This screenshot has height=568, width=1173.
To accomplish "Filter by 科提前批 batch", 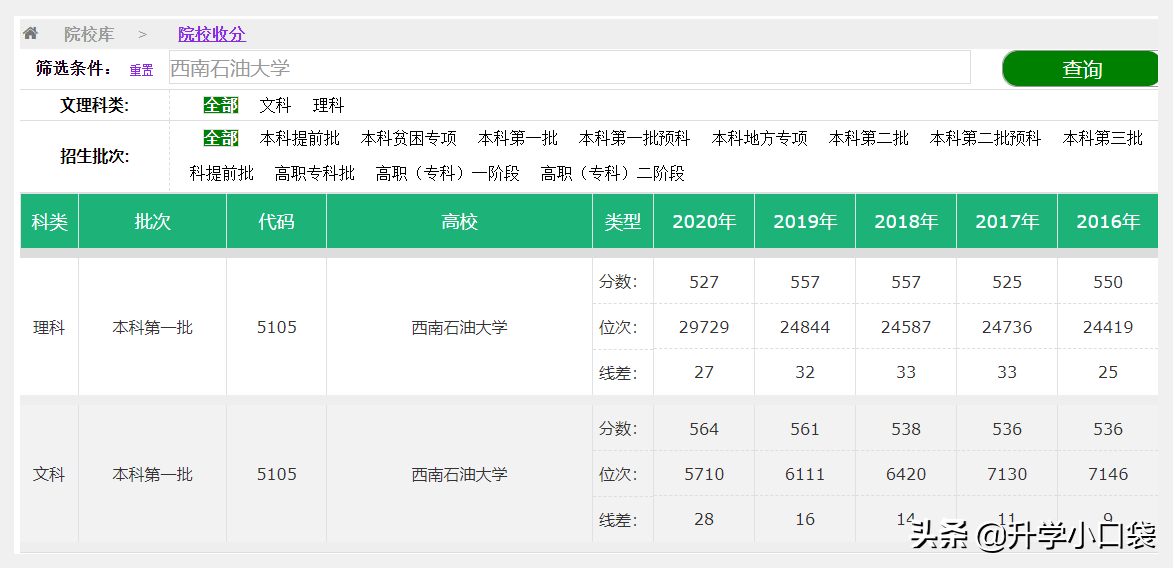I will coord(221,174).
